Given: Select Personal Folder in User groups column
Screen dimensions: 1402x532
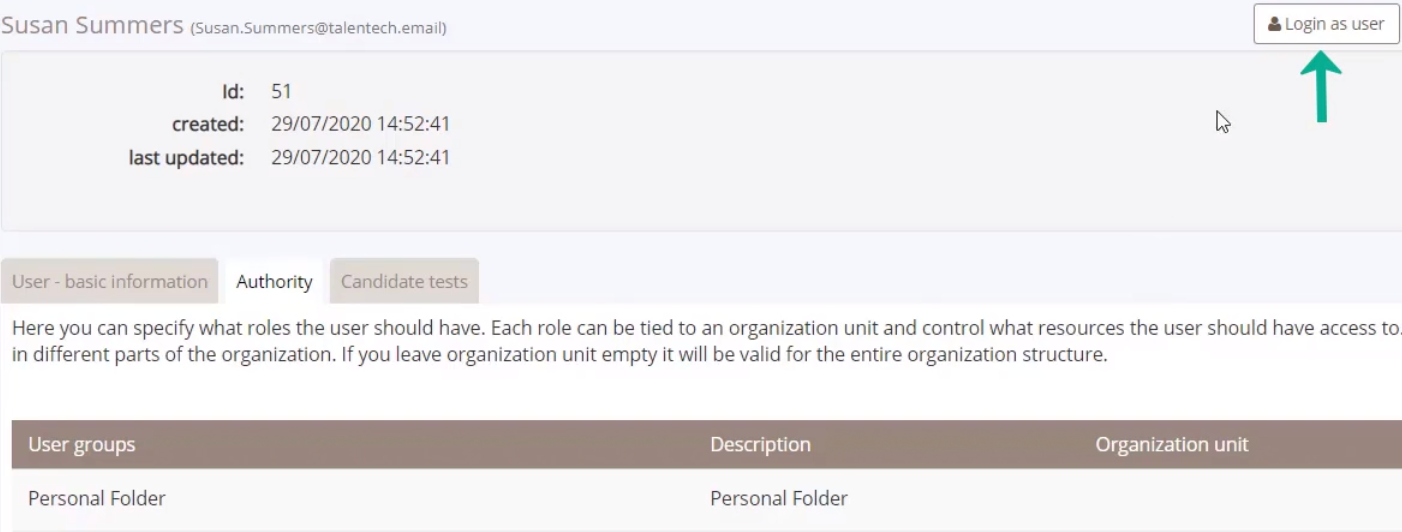Looking at the screenshot, I should [x=97, y=498].
